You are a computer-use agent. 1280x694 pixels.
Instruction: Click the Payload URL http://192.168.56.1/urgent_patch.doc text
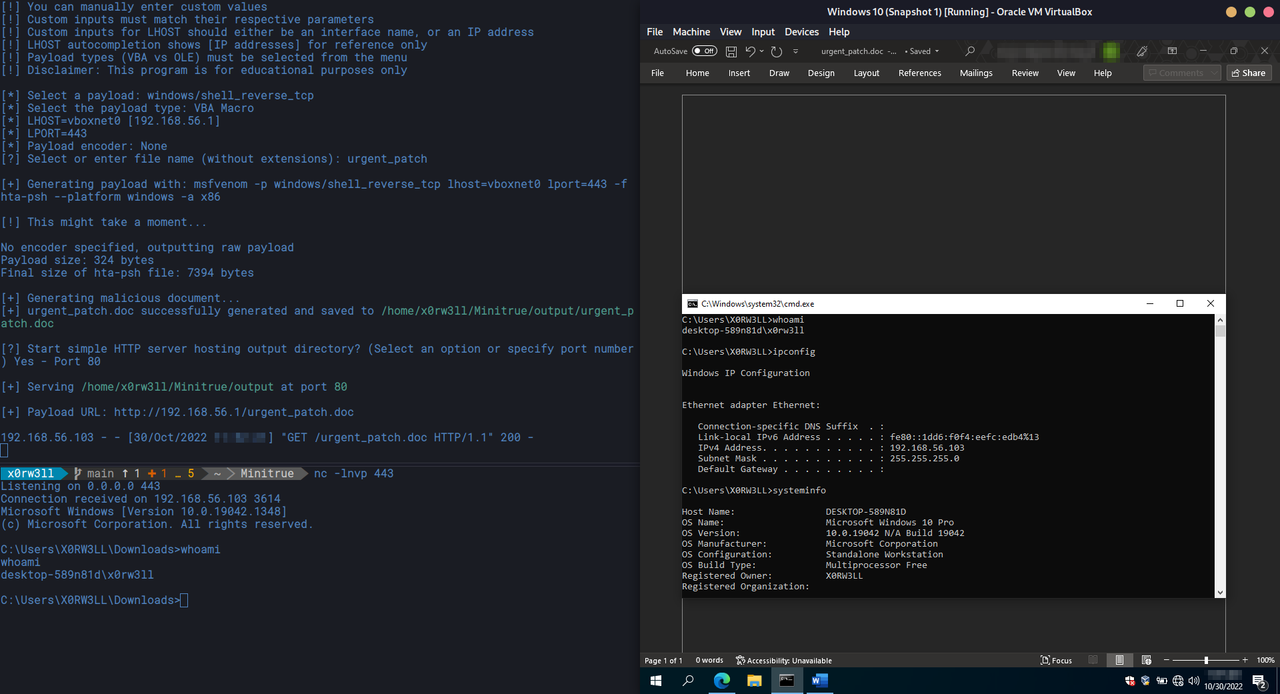[233, 412]
